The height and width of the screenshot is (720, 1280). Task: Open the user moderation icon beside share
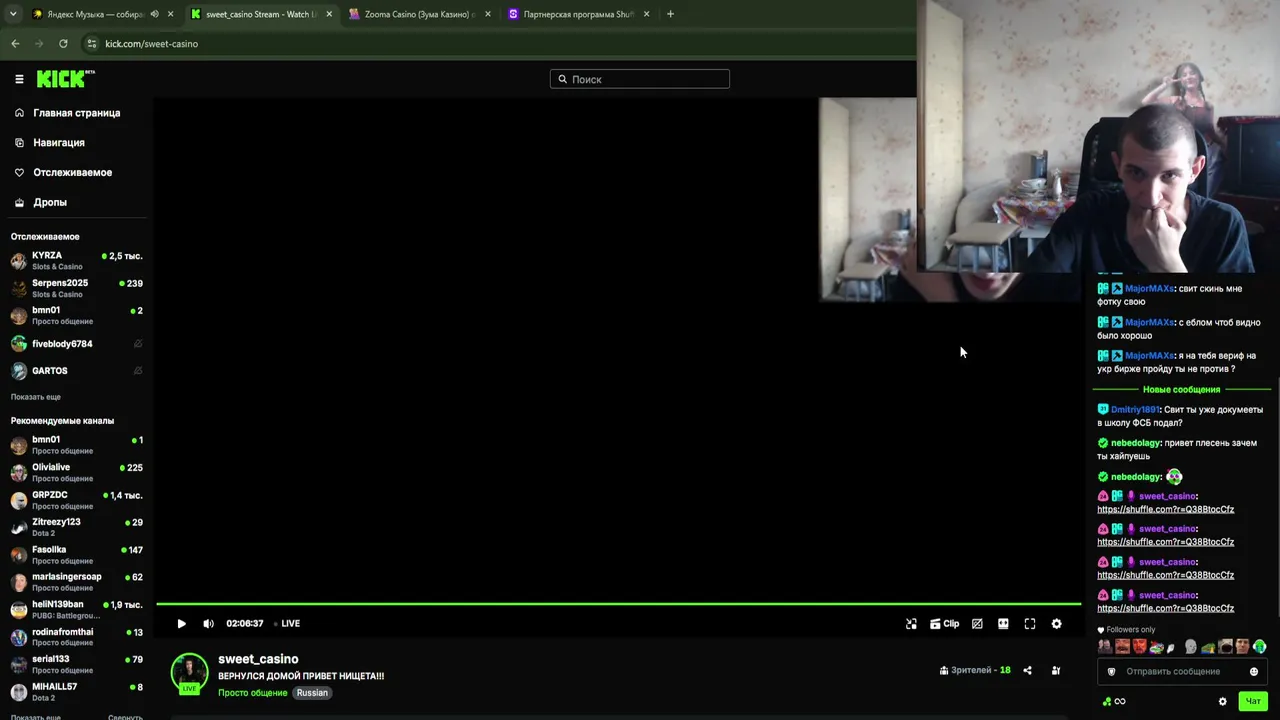pos(1056,670)
